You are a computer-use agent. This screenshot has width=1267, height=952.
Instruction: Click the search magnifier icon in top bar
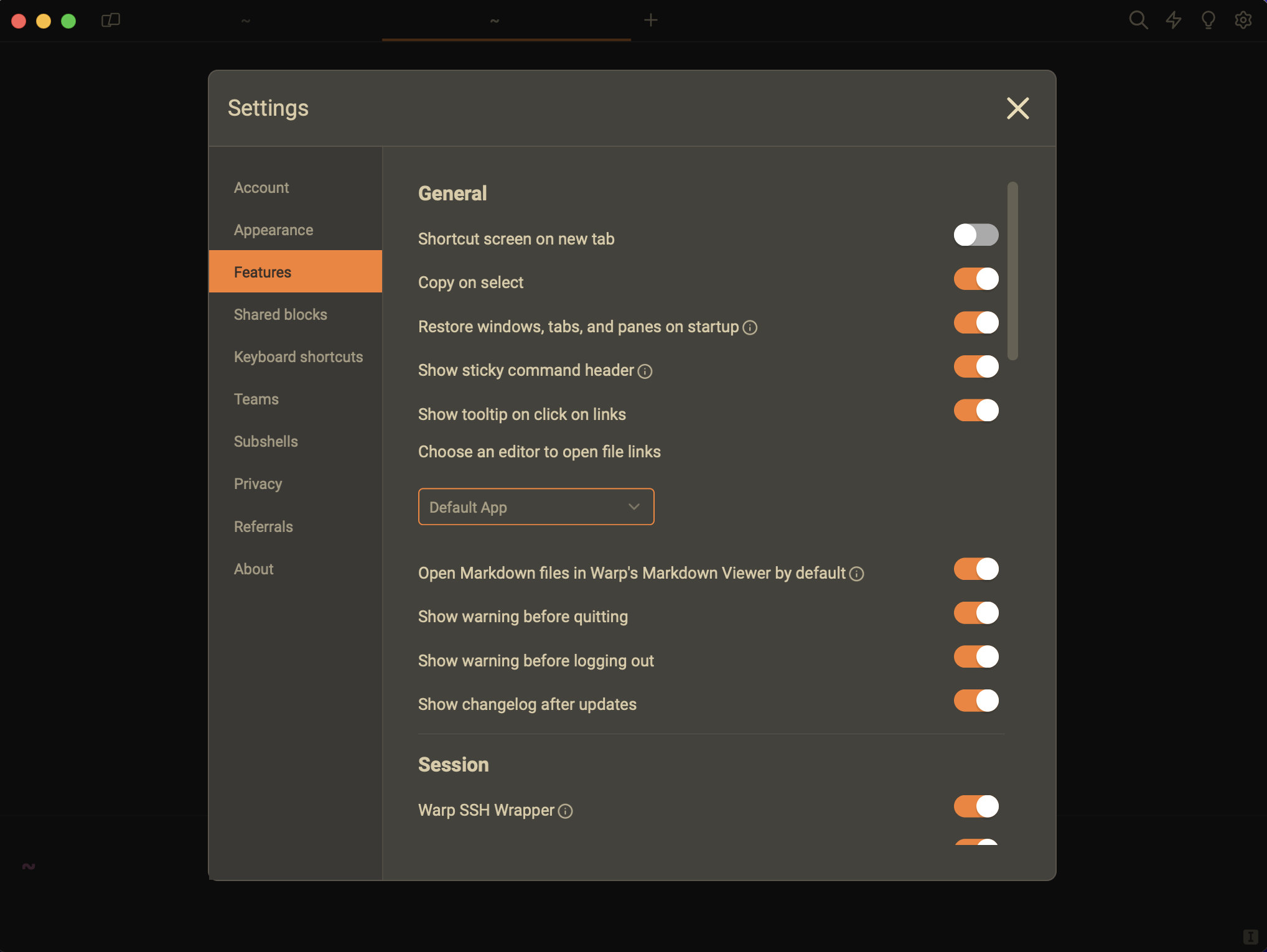1138,20
